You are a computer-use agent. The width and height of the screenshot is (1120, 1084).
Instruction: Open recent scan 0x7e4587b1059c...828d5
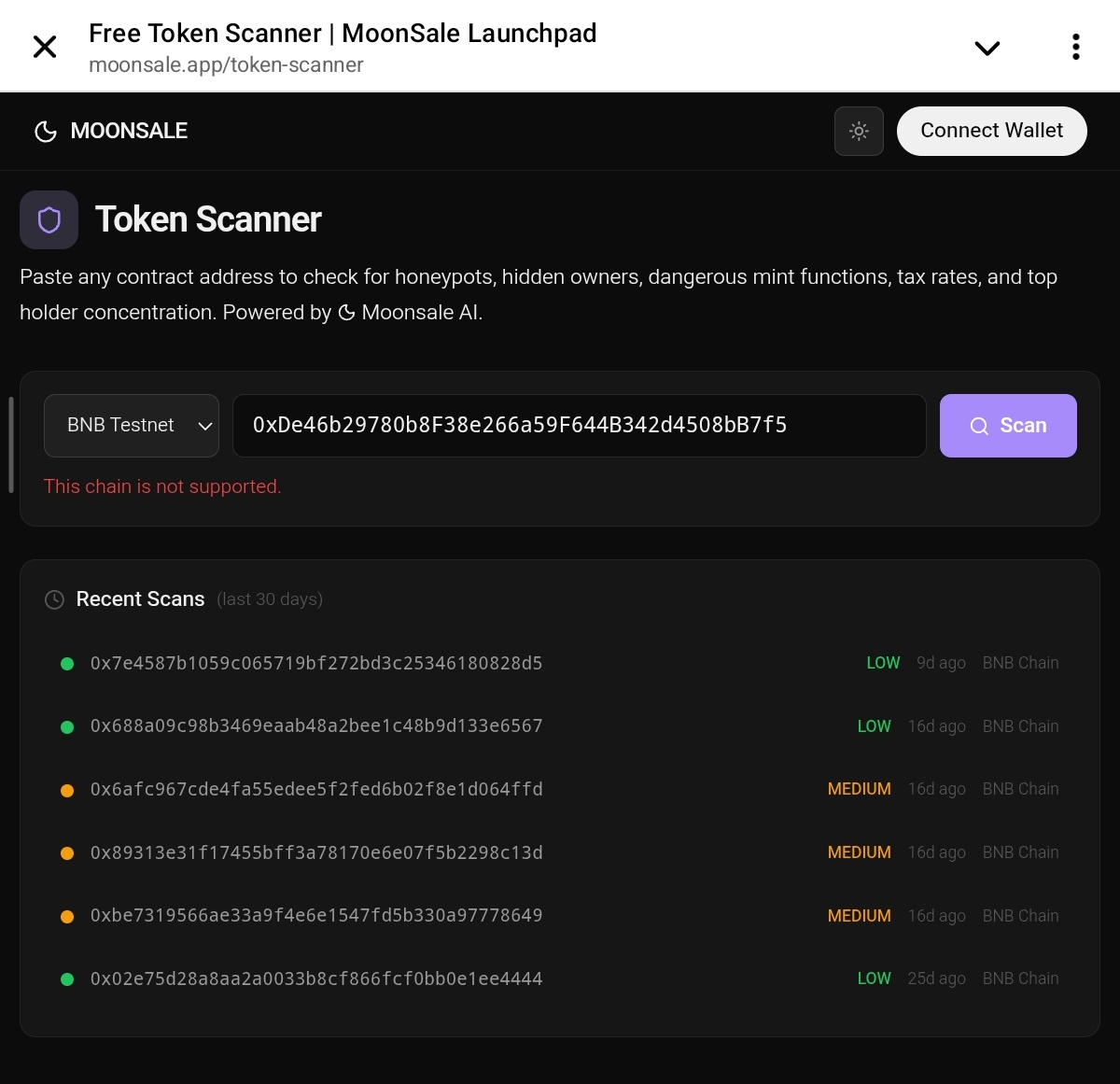click(x=560, y=664)
